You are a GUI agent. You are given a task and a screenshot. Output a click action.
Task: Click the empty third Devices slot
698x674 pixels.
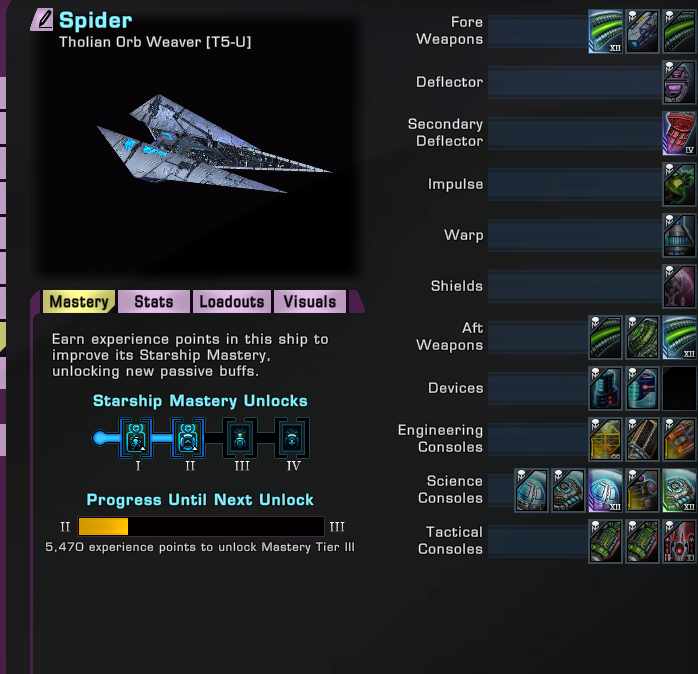[x=679, y=388]
